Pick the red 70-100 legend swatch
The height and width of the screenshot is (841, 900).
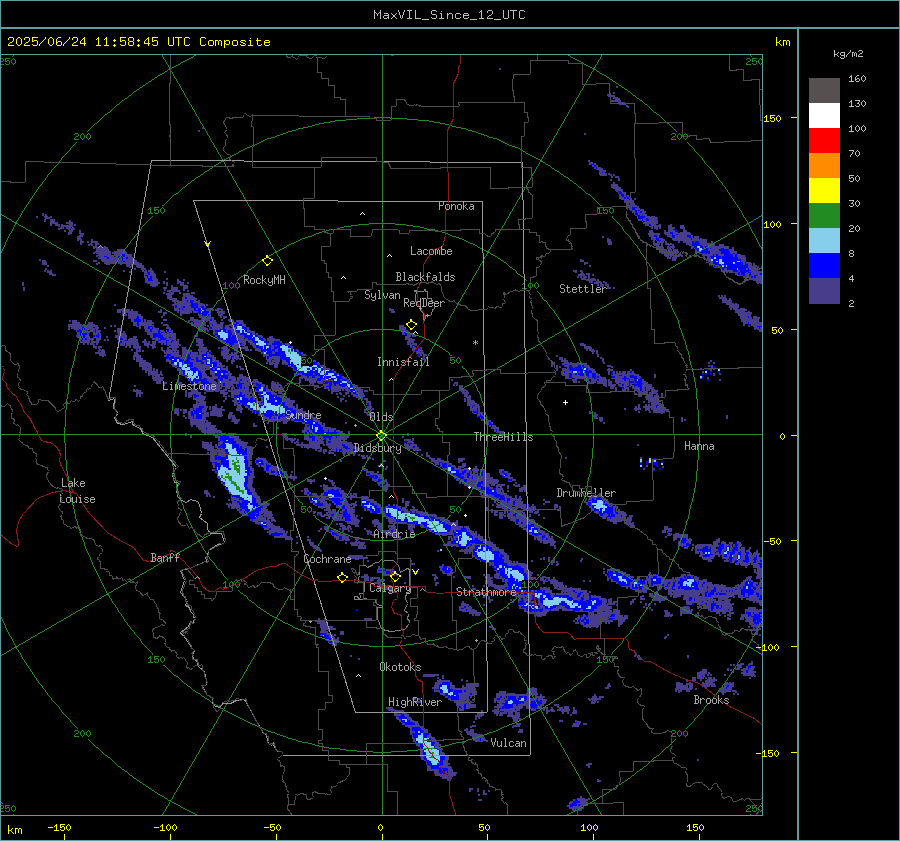click(824, 141)
